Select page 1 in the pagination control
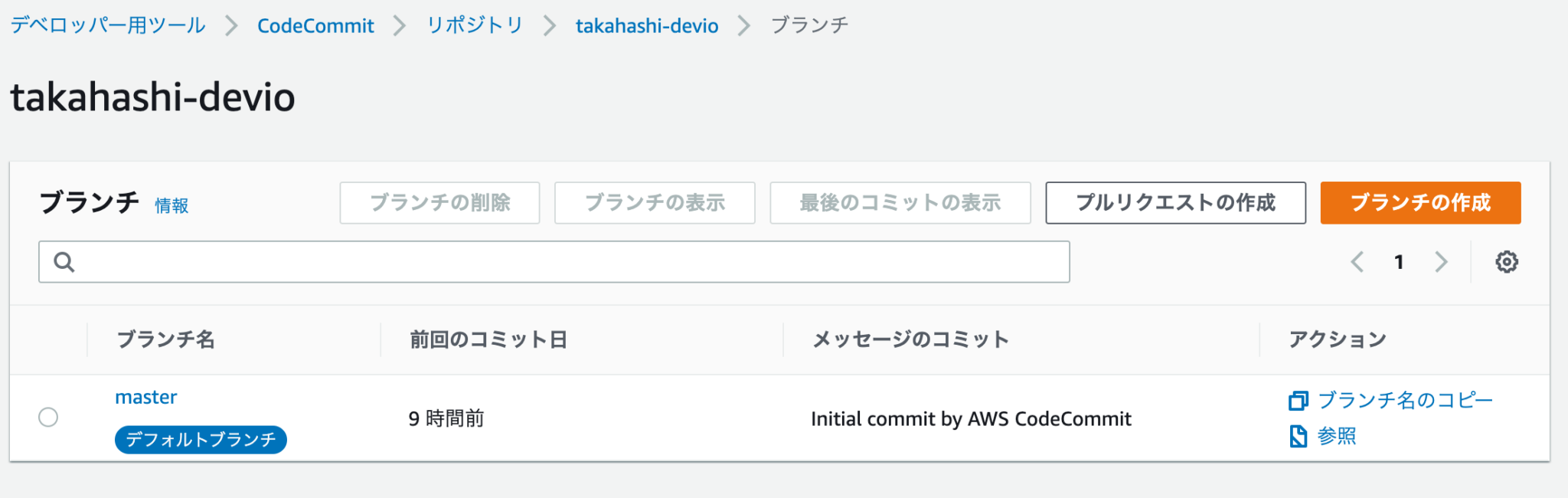The image size is (1568, 498). click(1399, 261)
